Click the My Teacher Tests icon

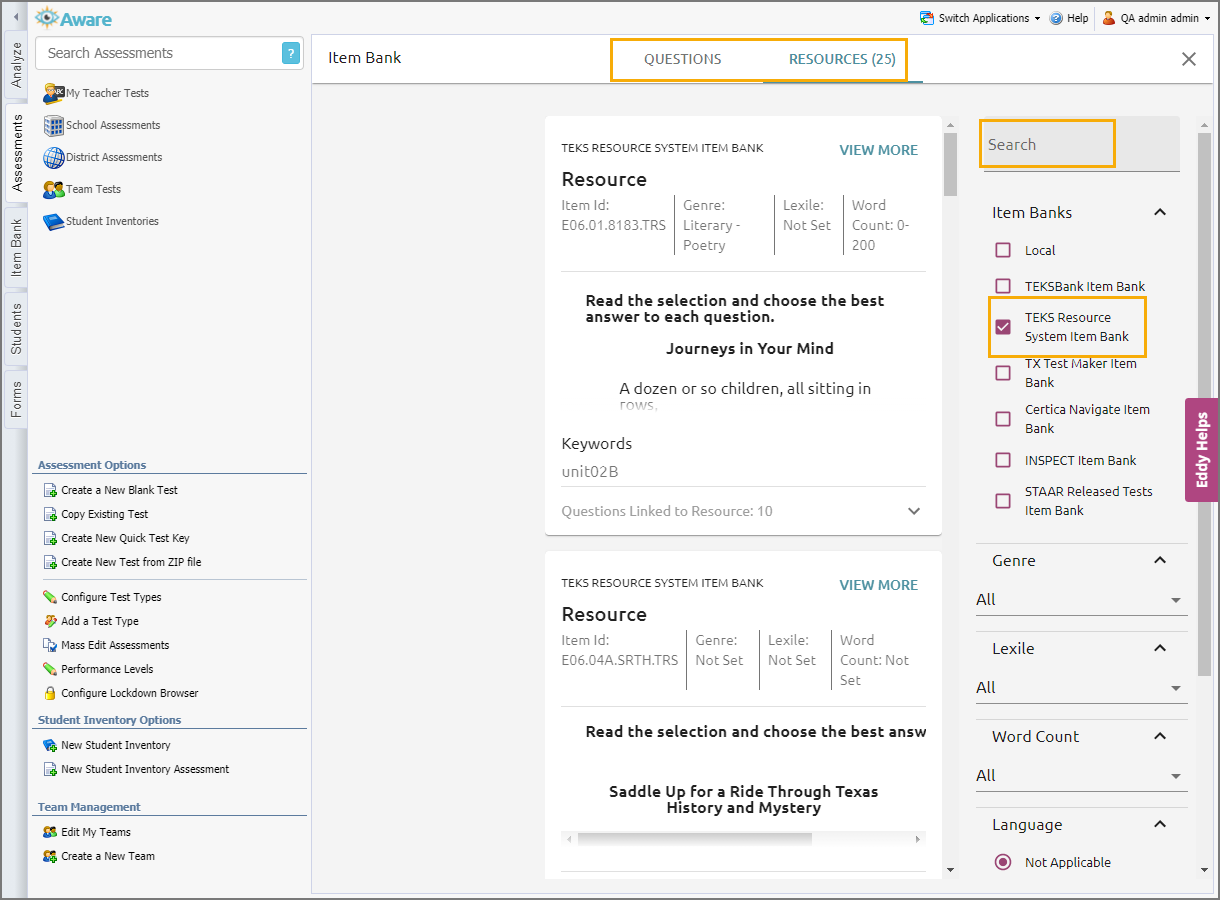tap(53, 93)
